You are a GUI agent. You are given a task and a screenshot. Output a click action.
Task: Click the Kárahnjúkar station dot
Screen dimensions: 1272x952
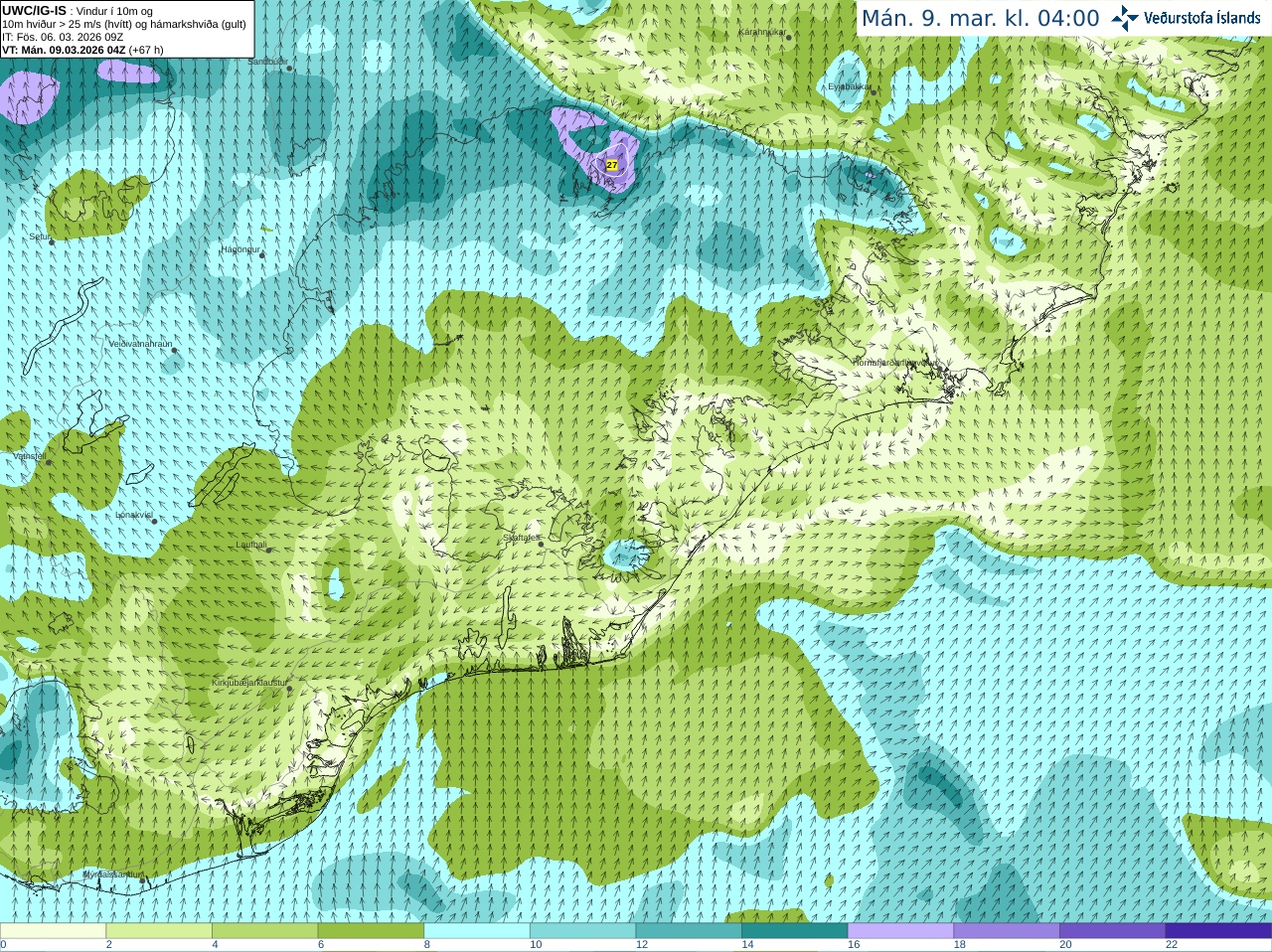(x=789, y=38)
